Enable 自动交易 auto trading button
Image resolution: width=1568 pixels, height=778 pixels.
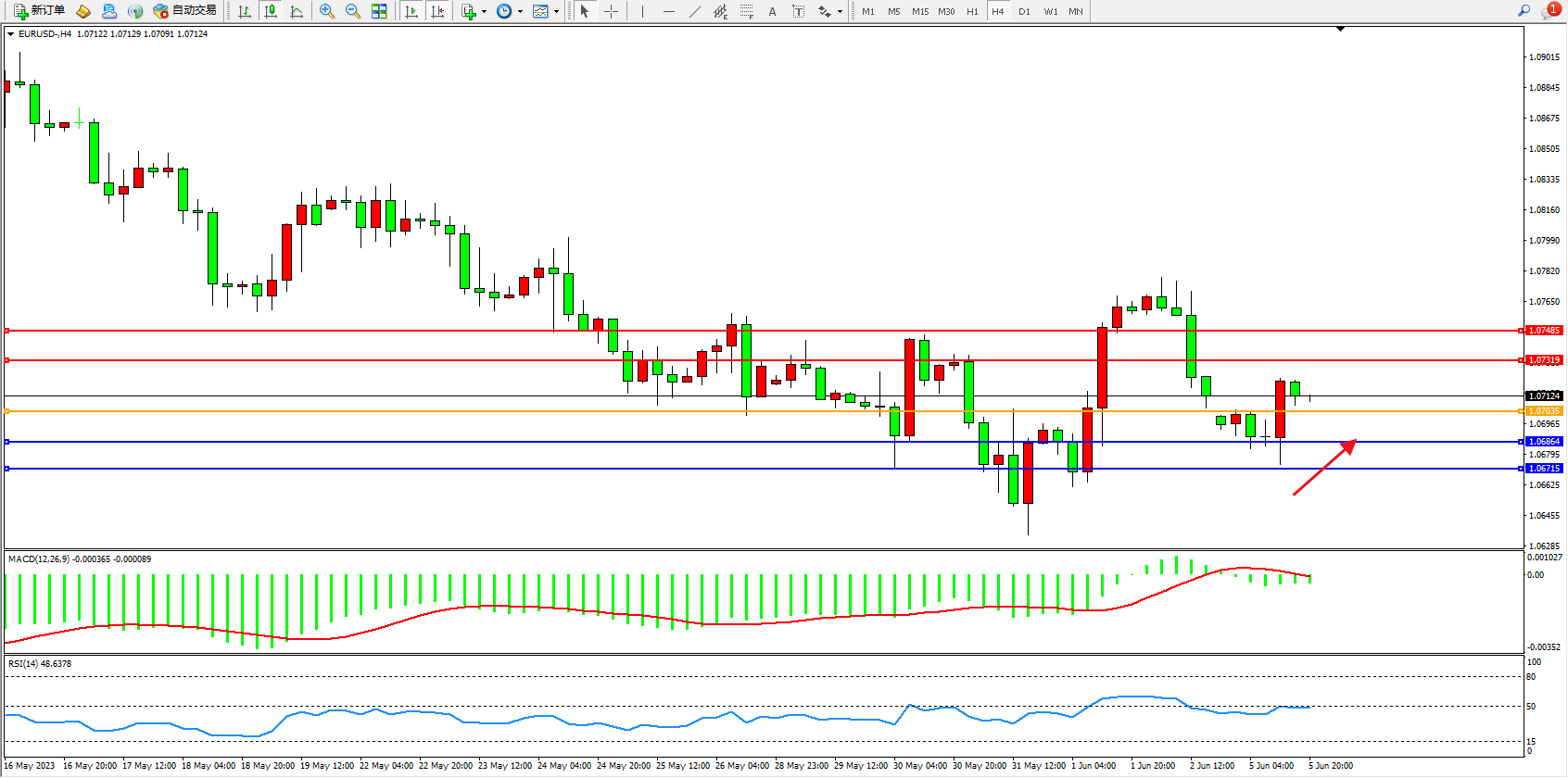pos(184,11)
